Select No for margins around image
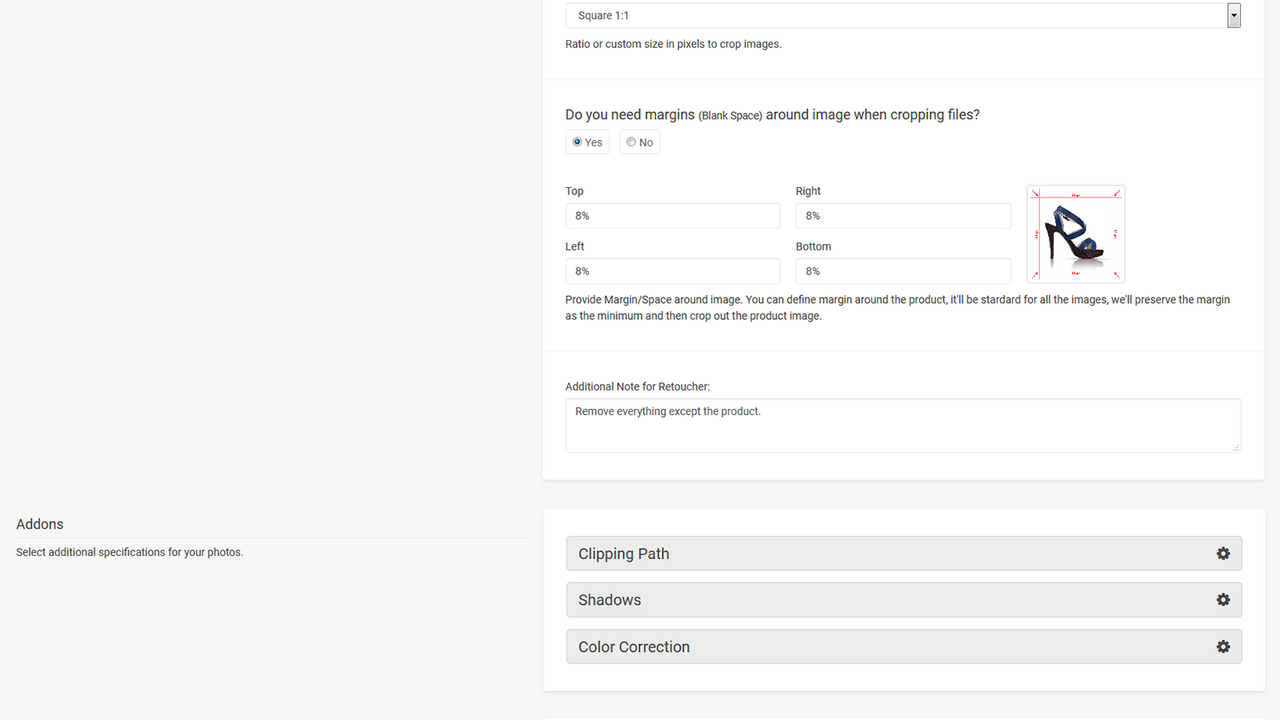 coord(631,142)
